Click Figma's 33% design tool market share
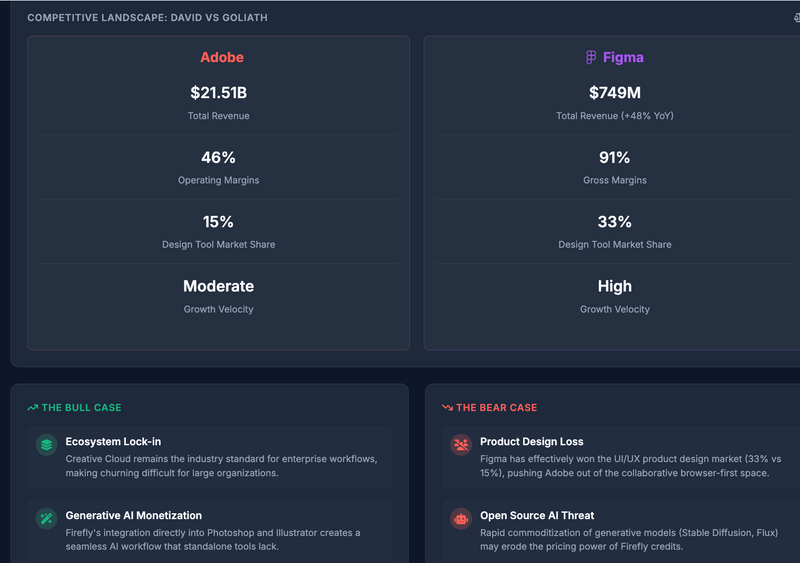 (x=614, y=222)
